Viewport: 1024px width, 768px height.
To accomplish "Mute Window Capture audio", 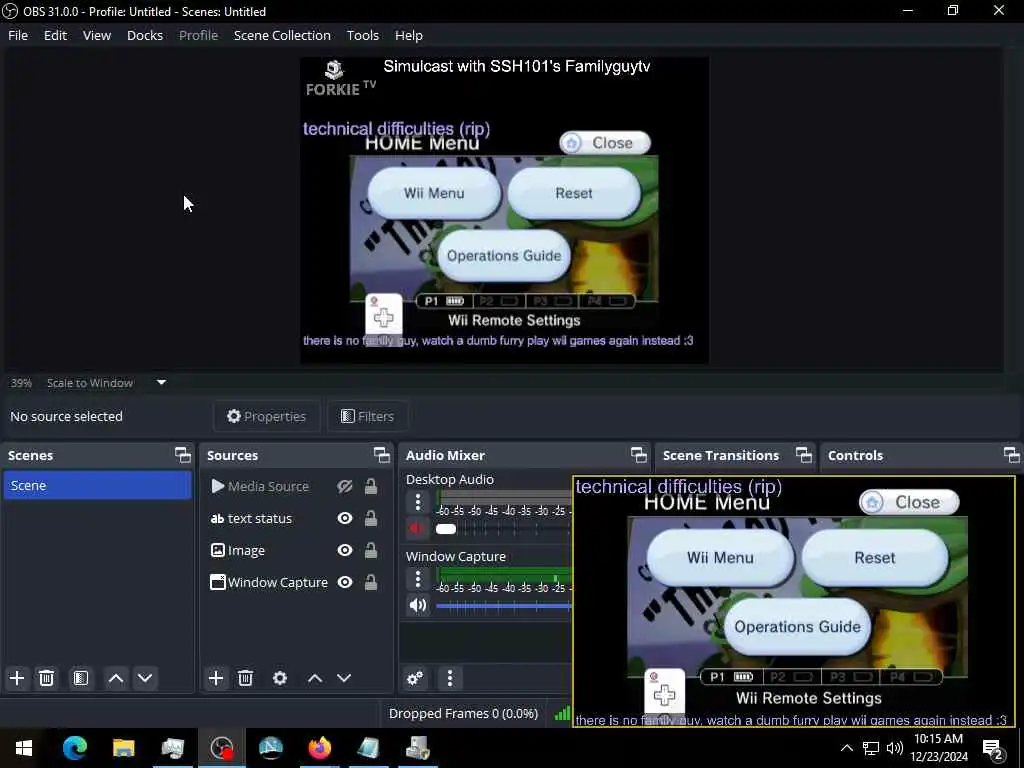I will pyautogui.click(x=417, y=605).
